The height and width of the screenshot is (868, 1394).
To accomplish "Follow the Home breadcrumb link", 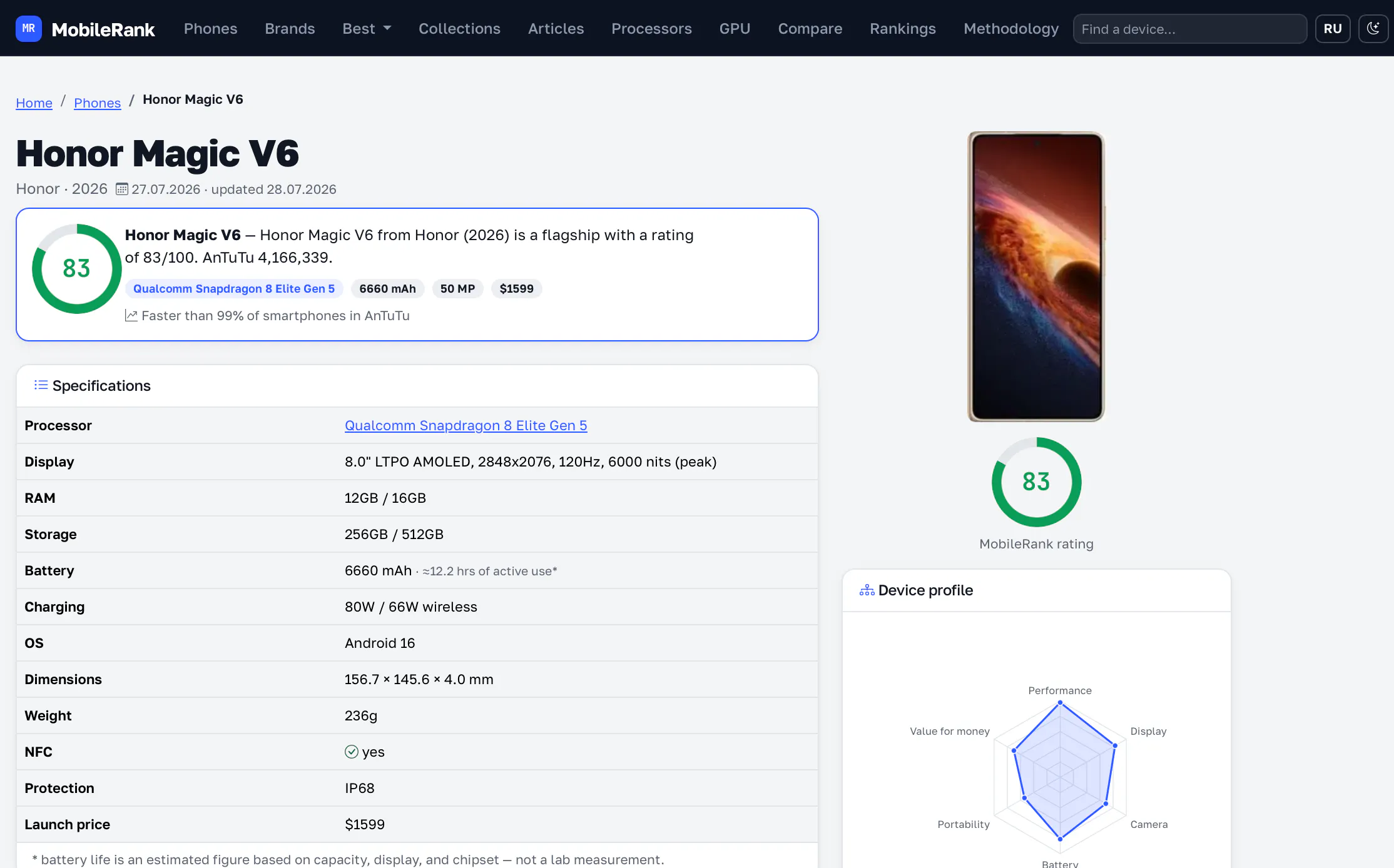I will click(x=34, y=103).
